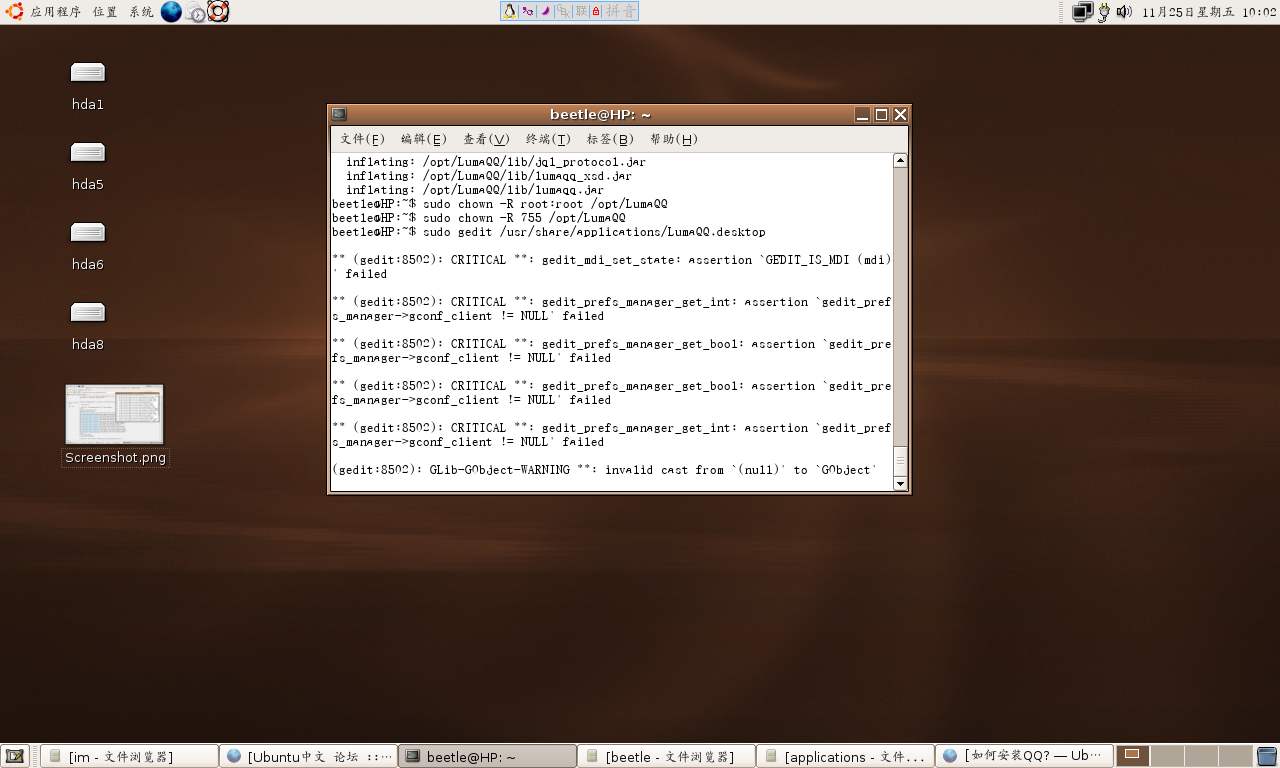Toggle the GBK charset input icon
The width and height of the screenshot is (1280, 768).
click(563, 11)
